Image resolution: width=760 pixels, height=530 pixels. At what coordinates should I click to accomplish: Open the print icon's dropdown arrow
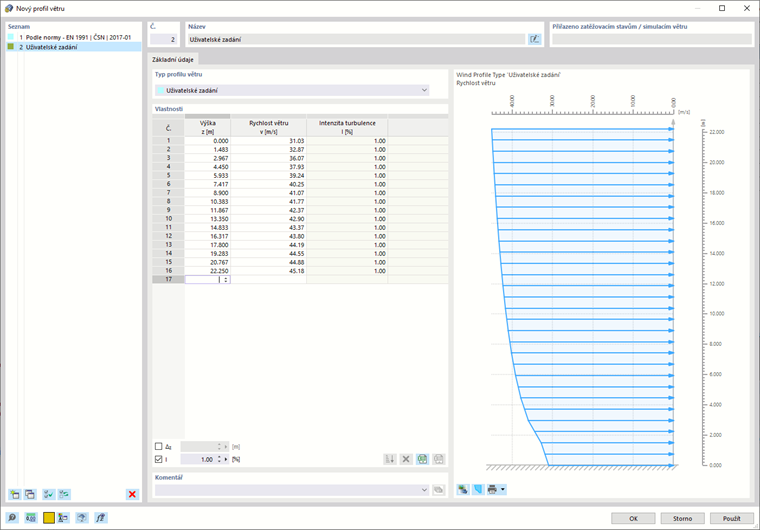[503, 489]
